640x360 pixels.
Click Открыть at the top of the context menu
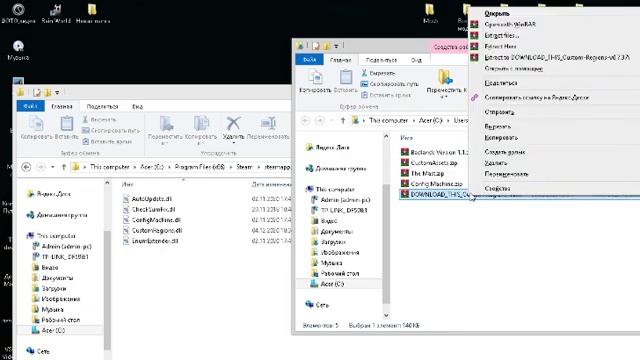(497, 13)
